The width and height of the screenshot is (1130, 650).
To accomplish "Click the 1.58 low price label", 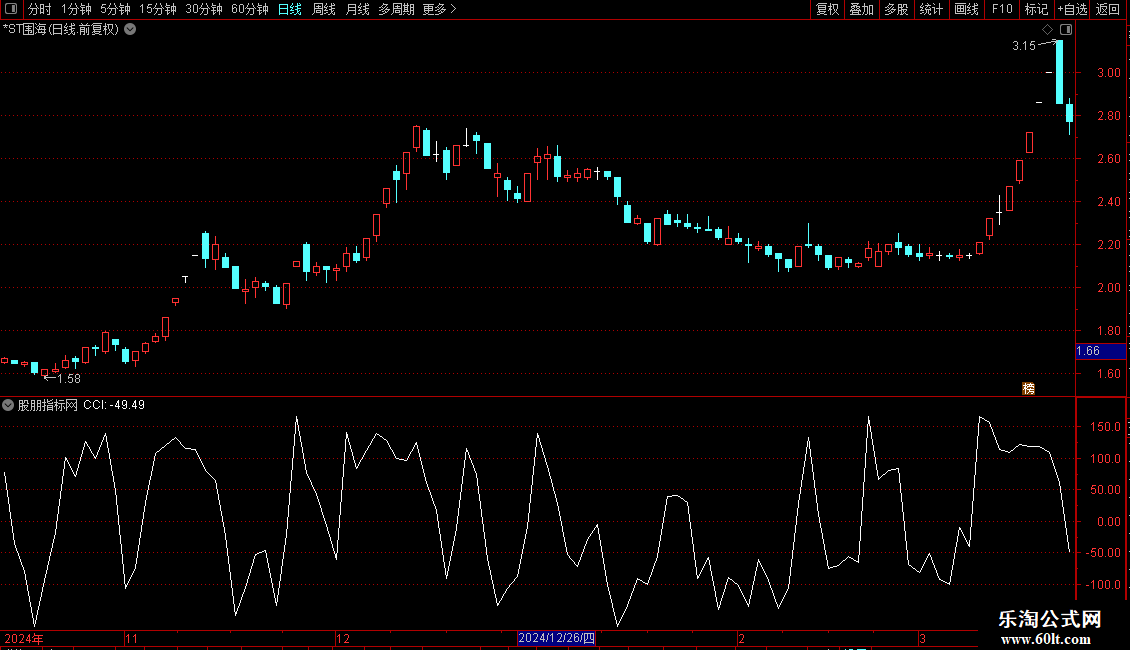I will (x=69, y=378).
